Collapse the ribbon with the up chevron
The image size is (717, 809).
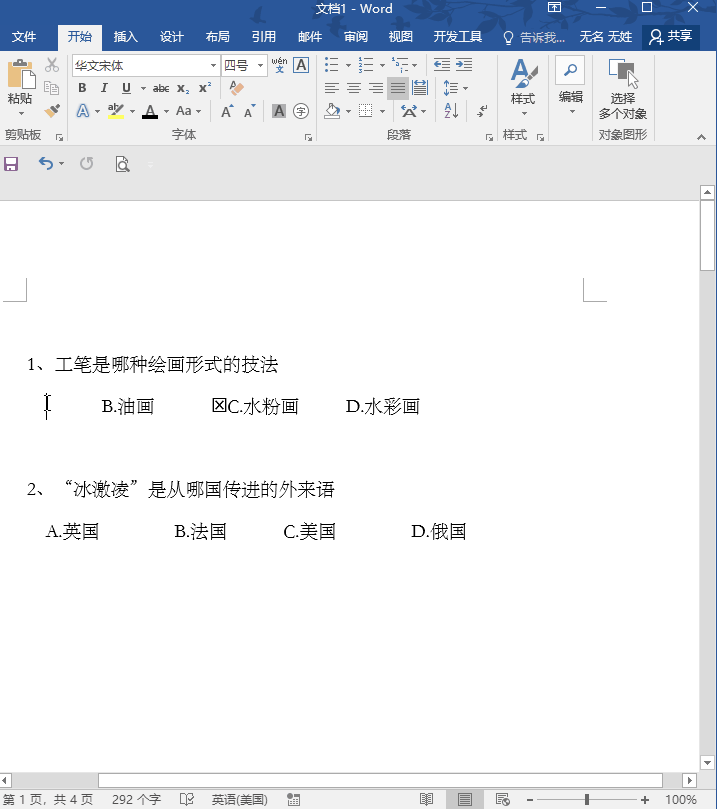(x=701, y=137)
